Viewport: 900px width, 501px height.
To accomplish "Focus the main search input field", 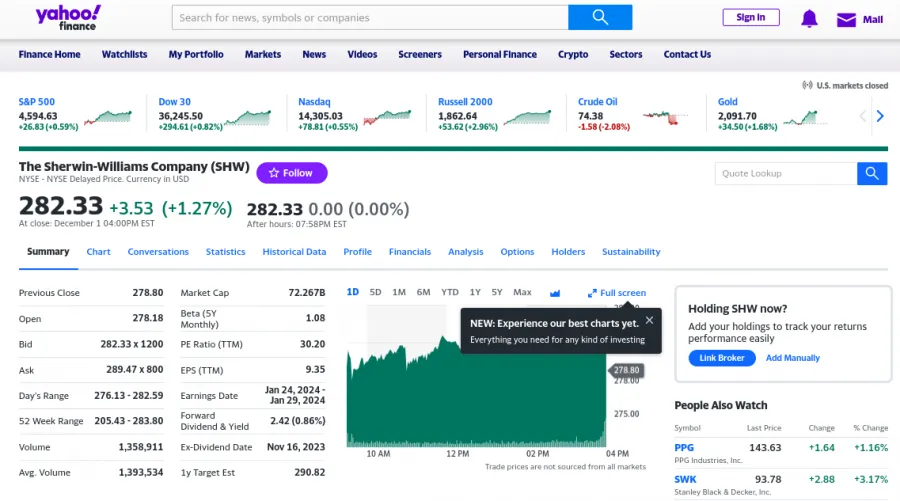I will click(370, 17).
